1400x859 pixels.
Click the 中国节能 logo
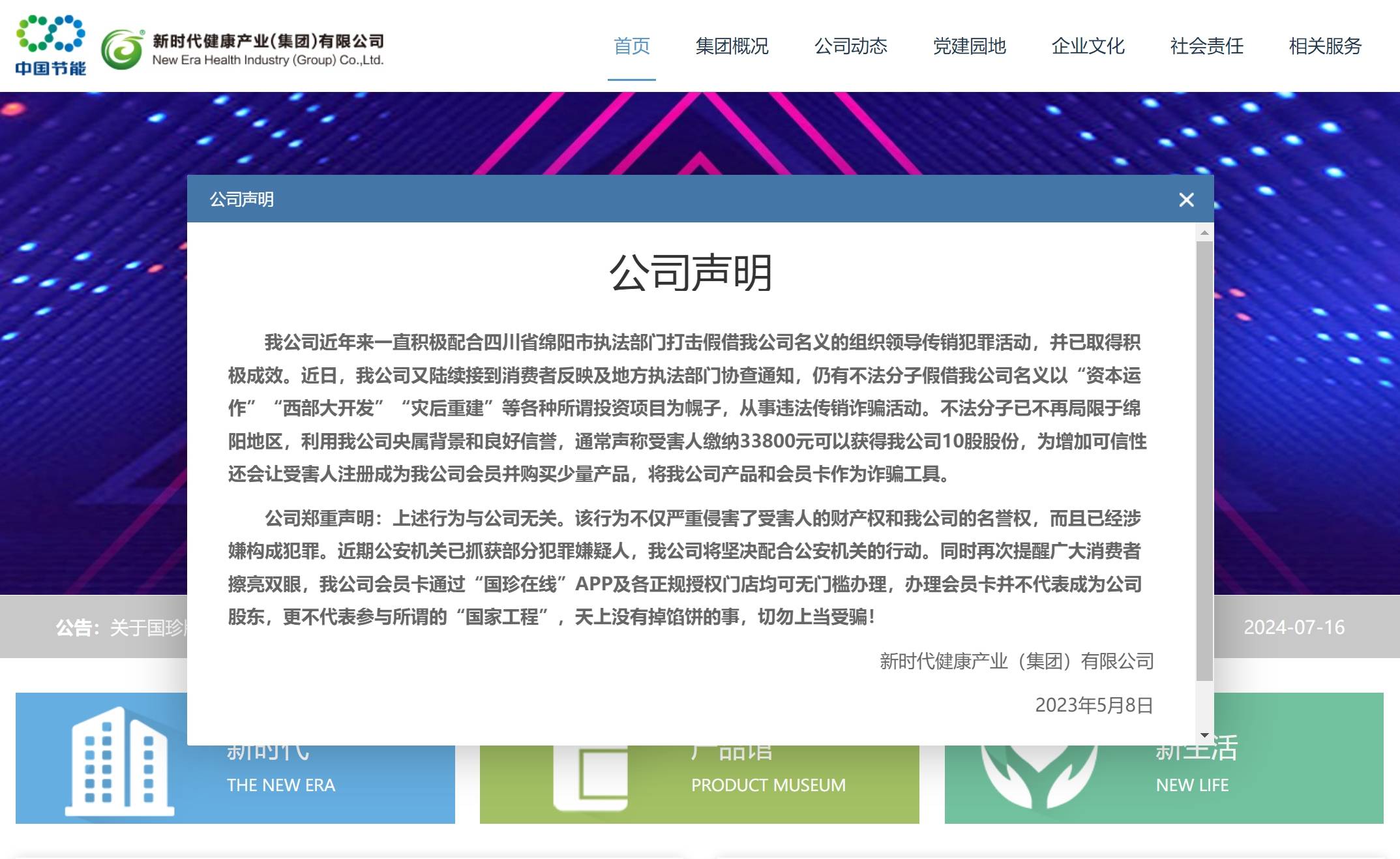click(50, 45)
